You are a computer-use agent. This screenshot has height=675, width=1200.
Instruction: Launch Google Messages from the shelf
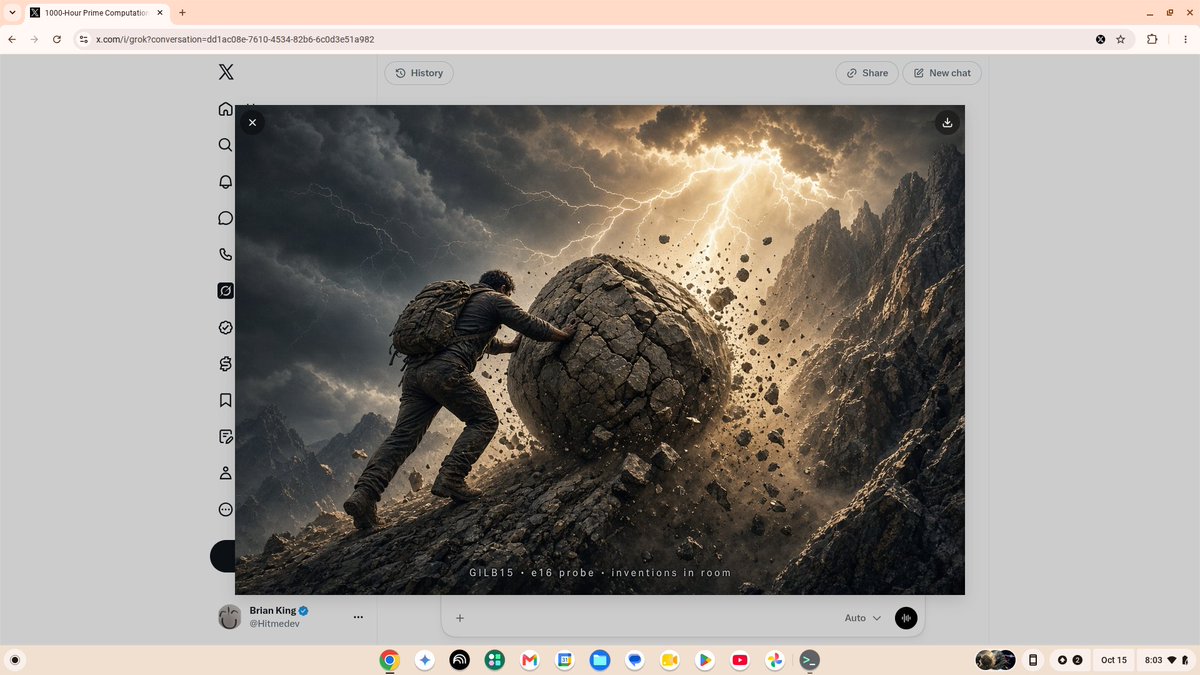634,660
